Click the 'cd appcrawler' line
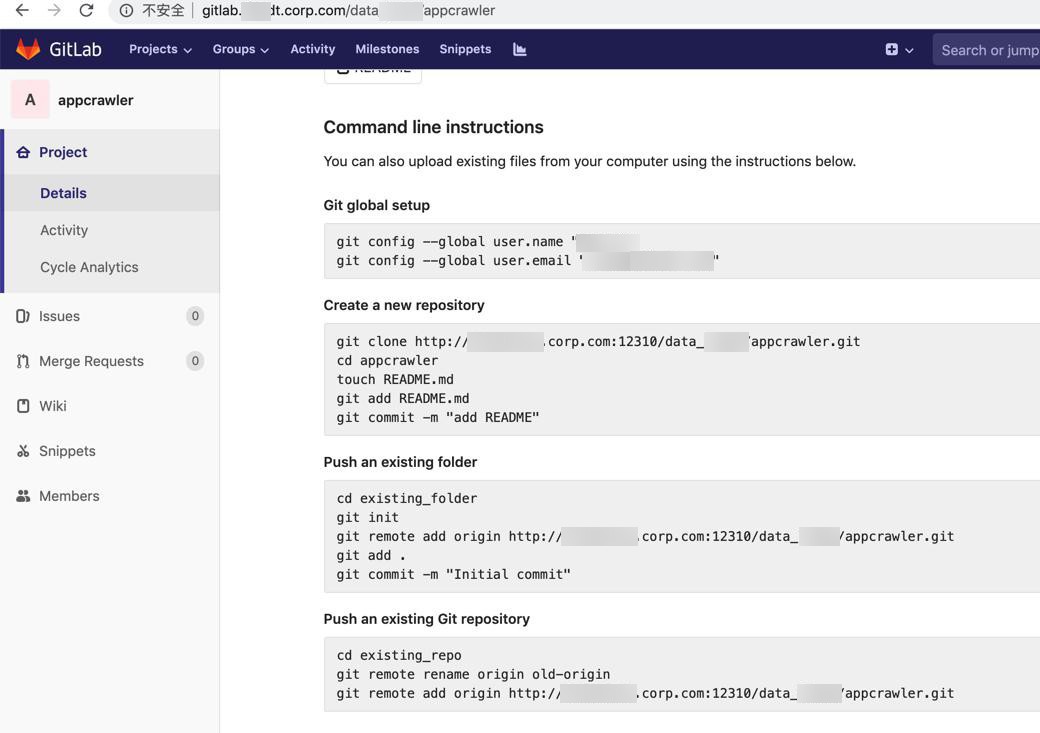The height and width of the screenshot is (733, 1040). pos(387,360)
